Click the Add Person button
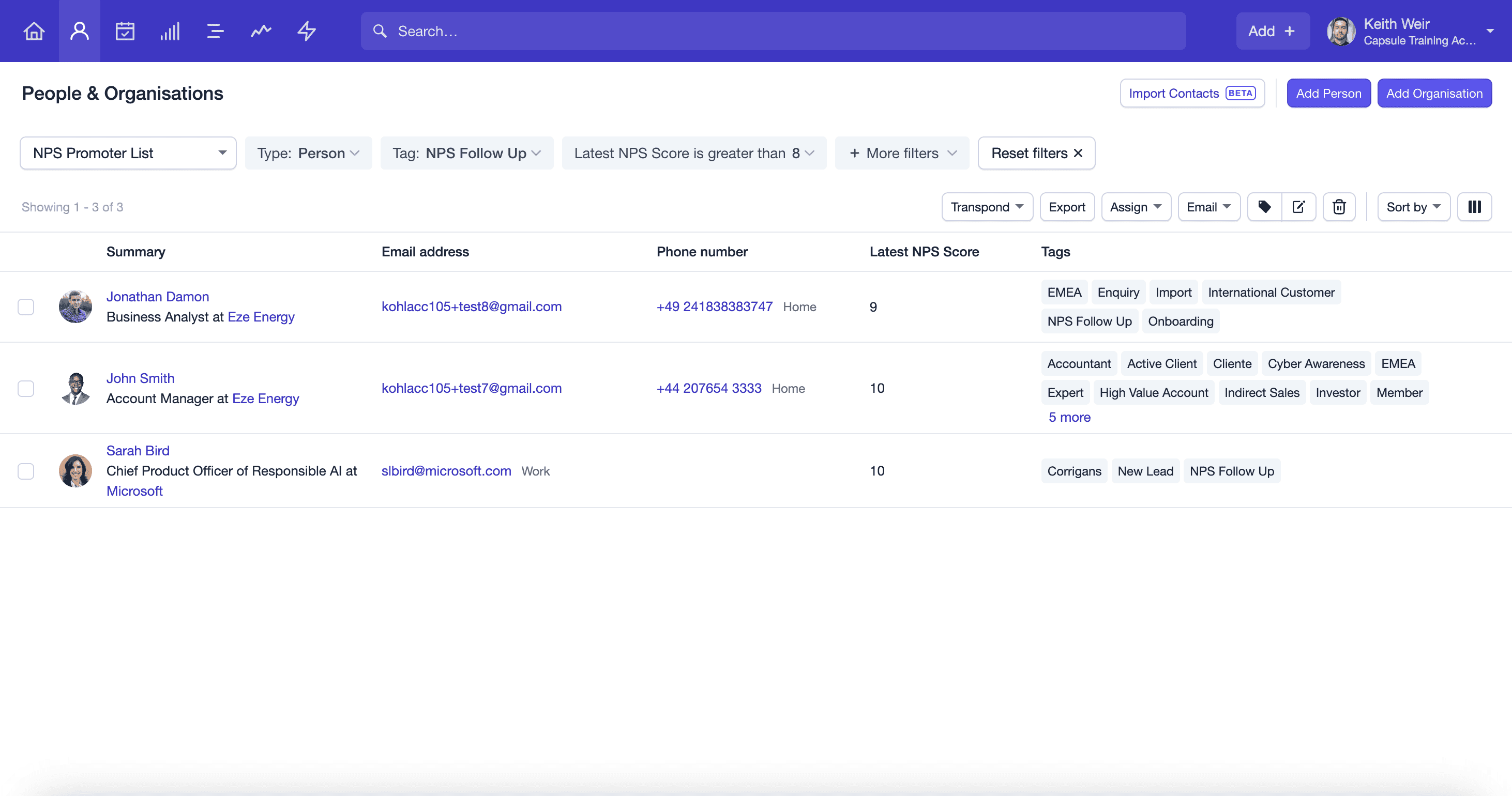The image size is (1512, 796). coord(1328,93)
